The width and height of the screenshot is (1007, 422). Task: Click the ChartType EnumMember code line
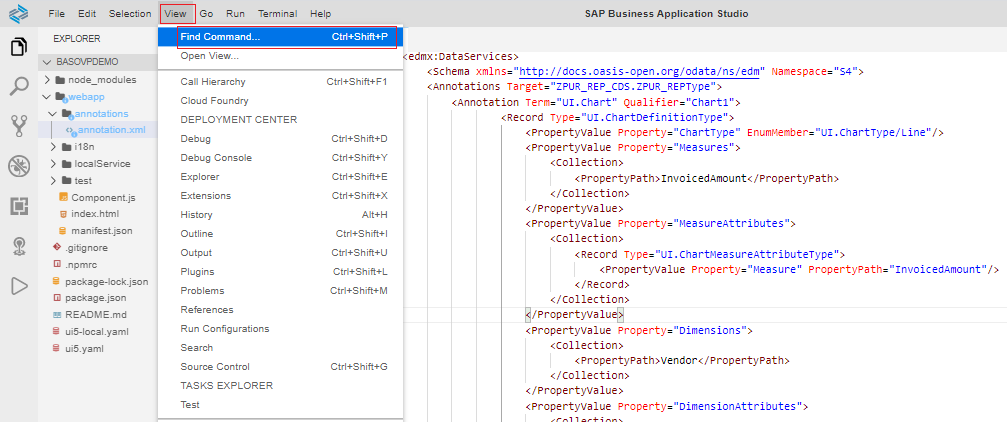[x=735, y=133]
